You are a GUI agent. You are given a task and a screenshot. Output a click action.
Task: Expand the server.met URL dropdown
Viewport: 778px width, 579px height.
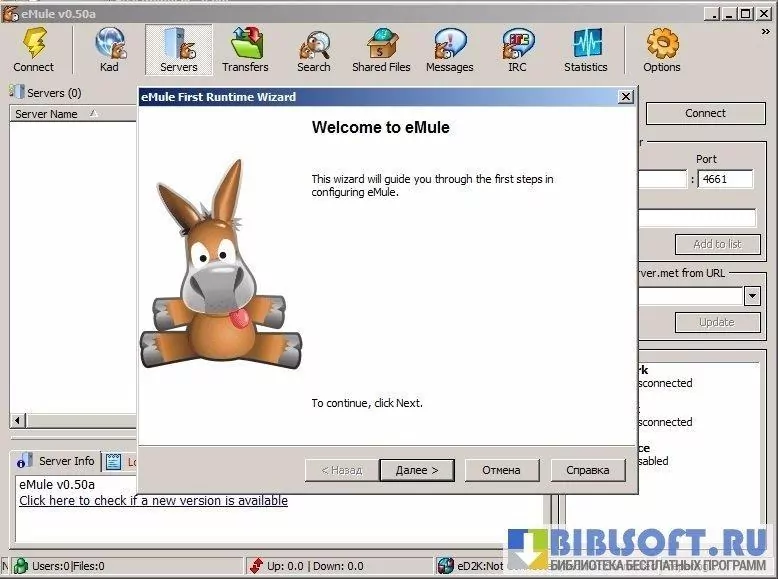tap(752, 296)
